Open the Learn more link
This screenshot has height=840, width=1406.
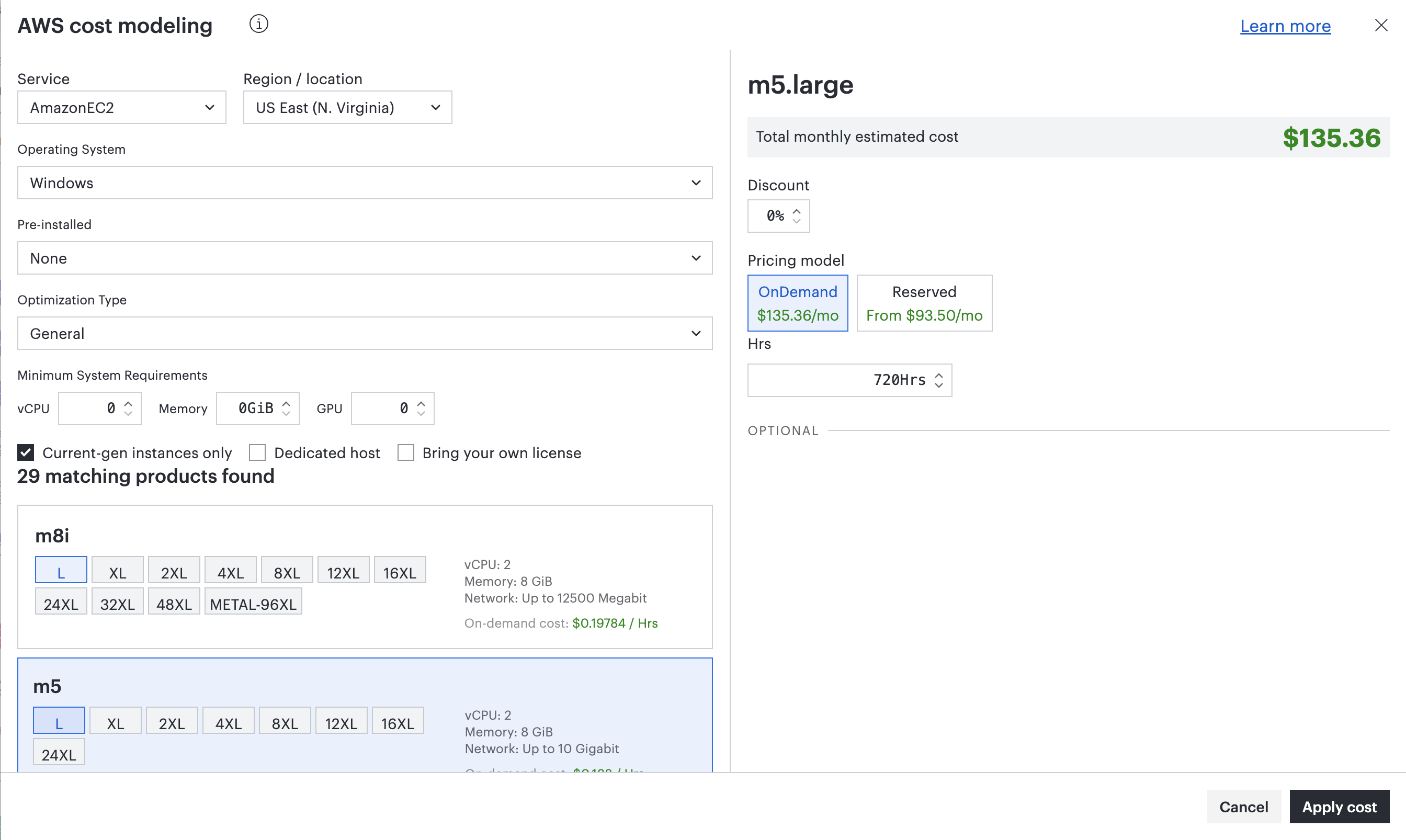pos(1286,26)
